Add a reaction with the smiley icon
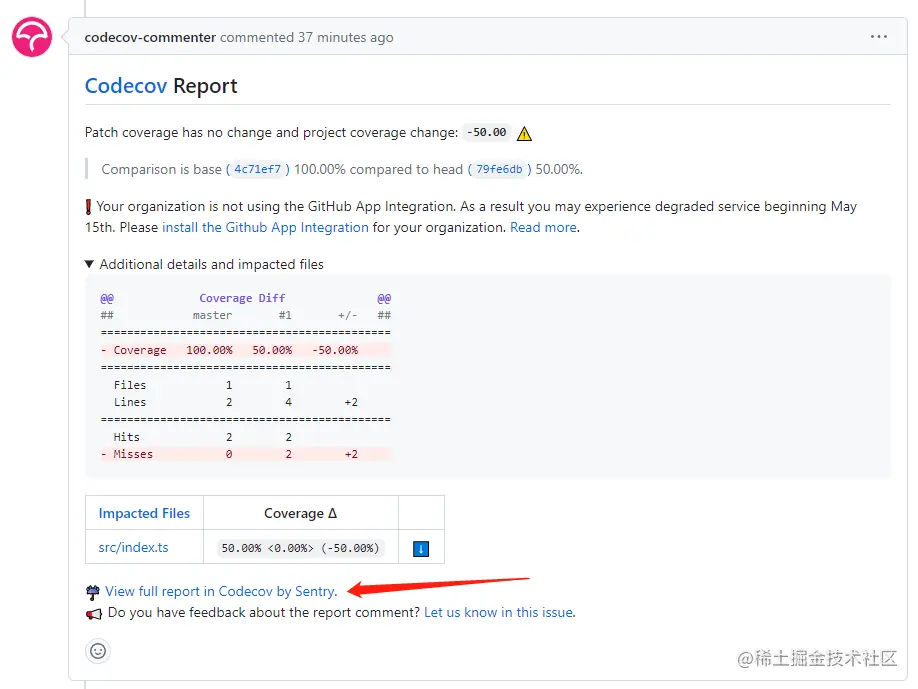 coord(98,651)
